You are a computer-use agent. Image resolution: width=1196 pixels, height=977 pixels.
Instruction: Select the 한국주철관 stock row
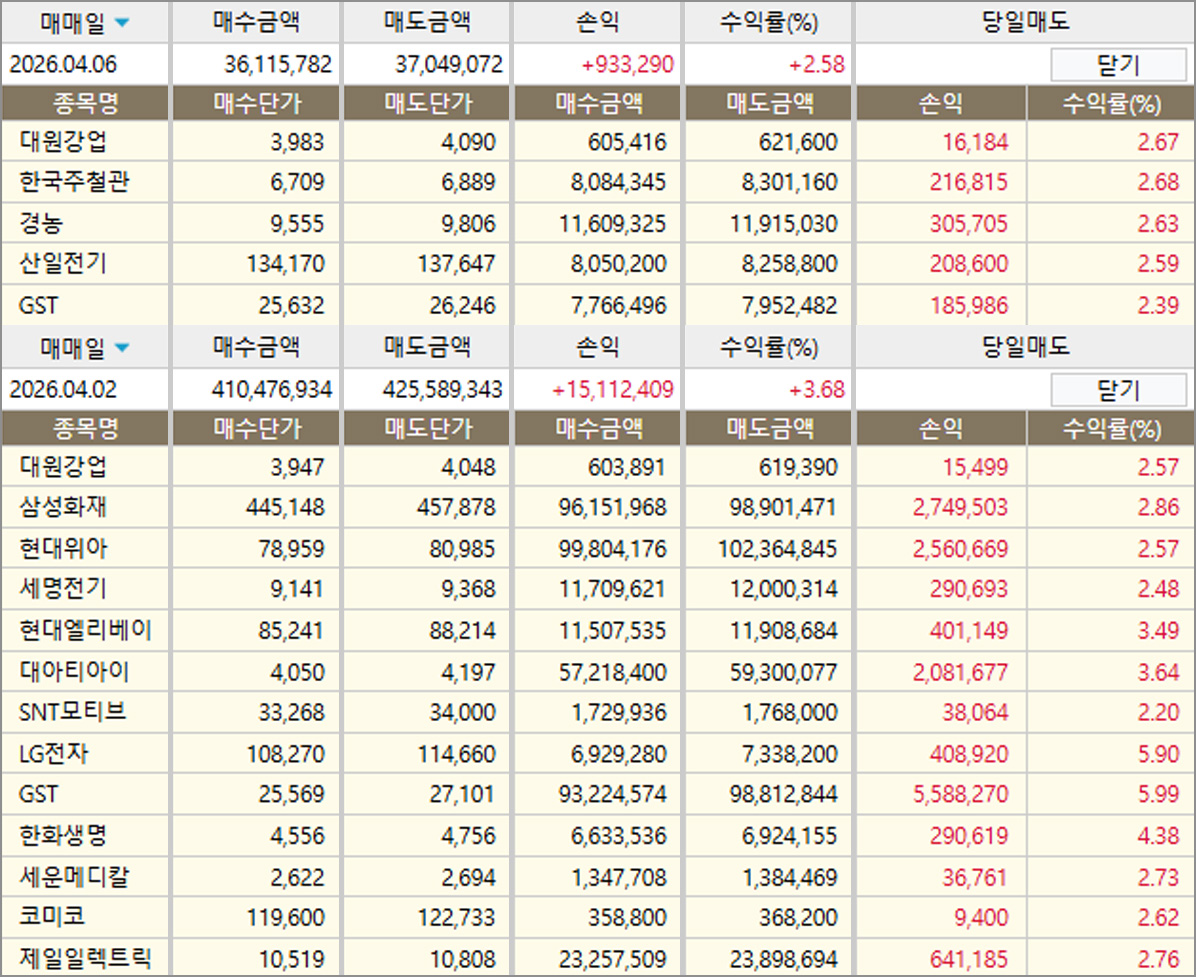tap(74, 182)
